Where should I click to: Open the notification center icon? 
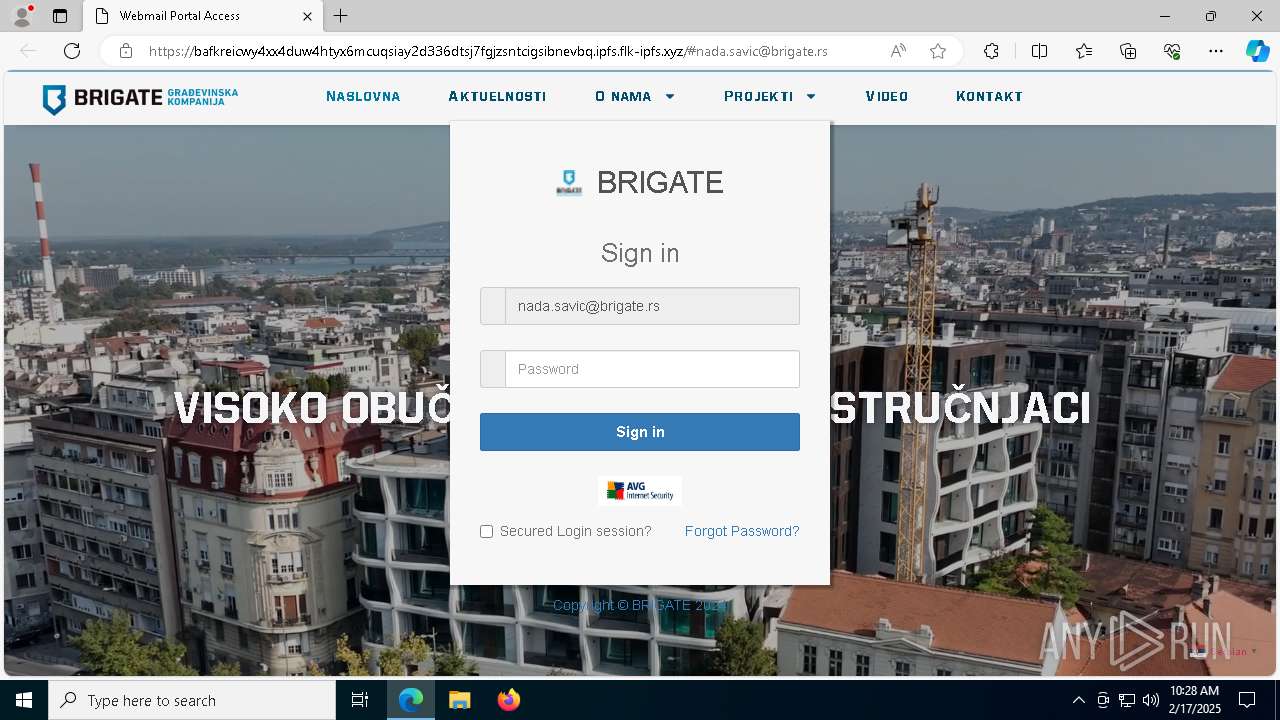[1247, 700]
